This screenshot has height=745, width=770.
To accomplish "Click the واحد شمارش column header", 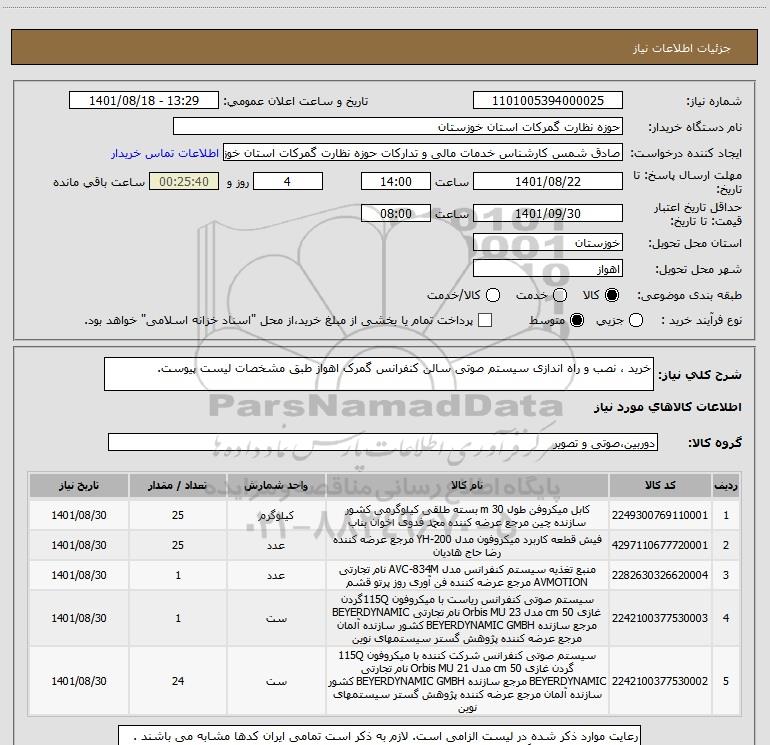I will click(x=276, y=485).
